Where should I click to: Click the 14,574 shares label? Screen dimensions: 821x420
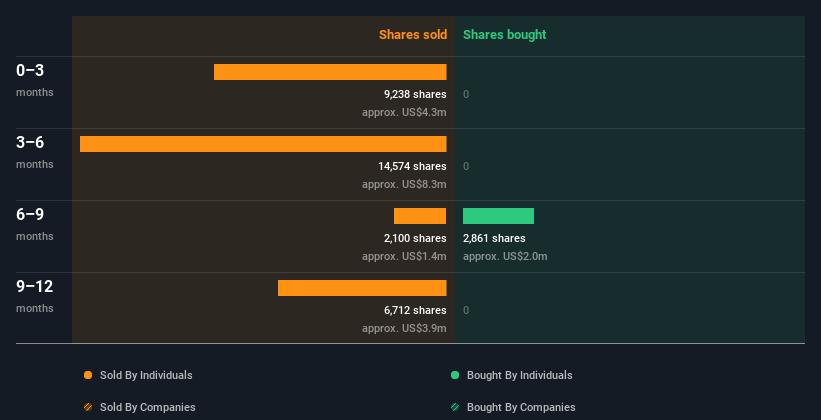coord(413,166)
